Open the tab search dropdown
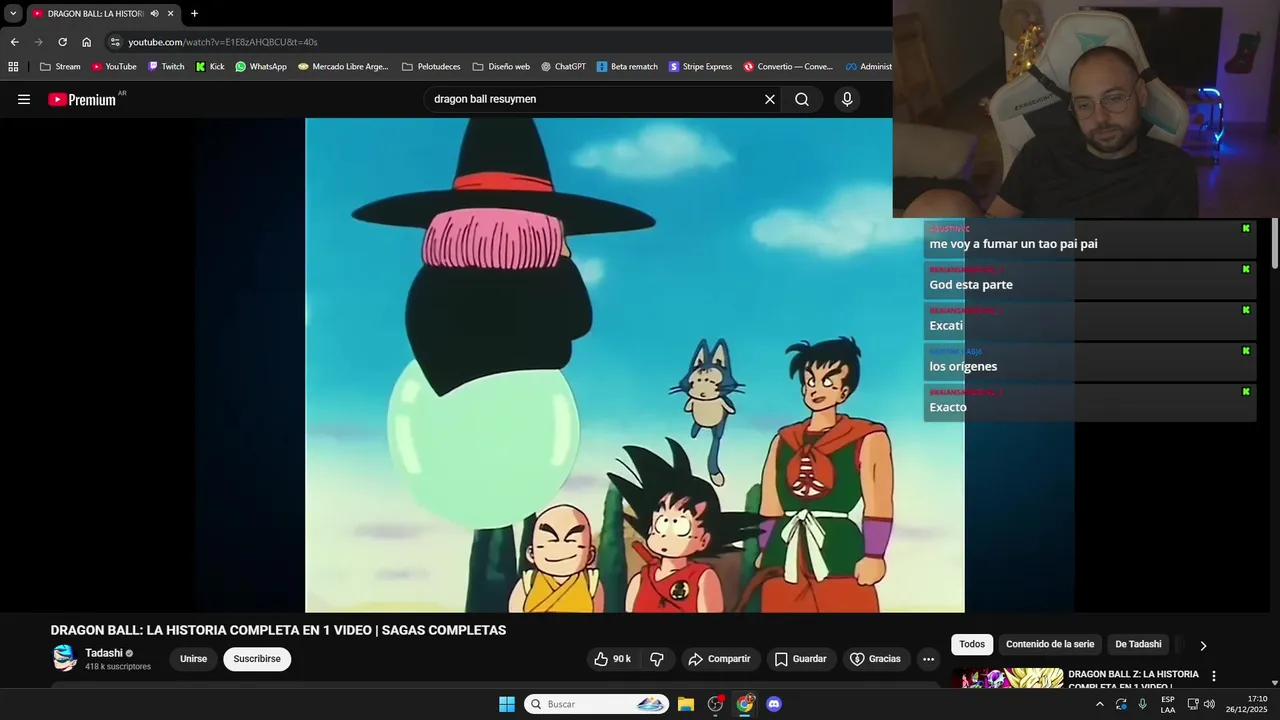The image size is (1280, 720). point(13,14)
